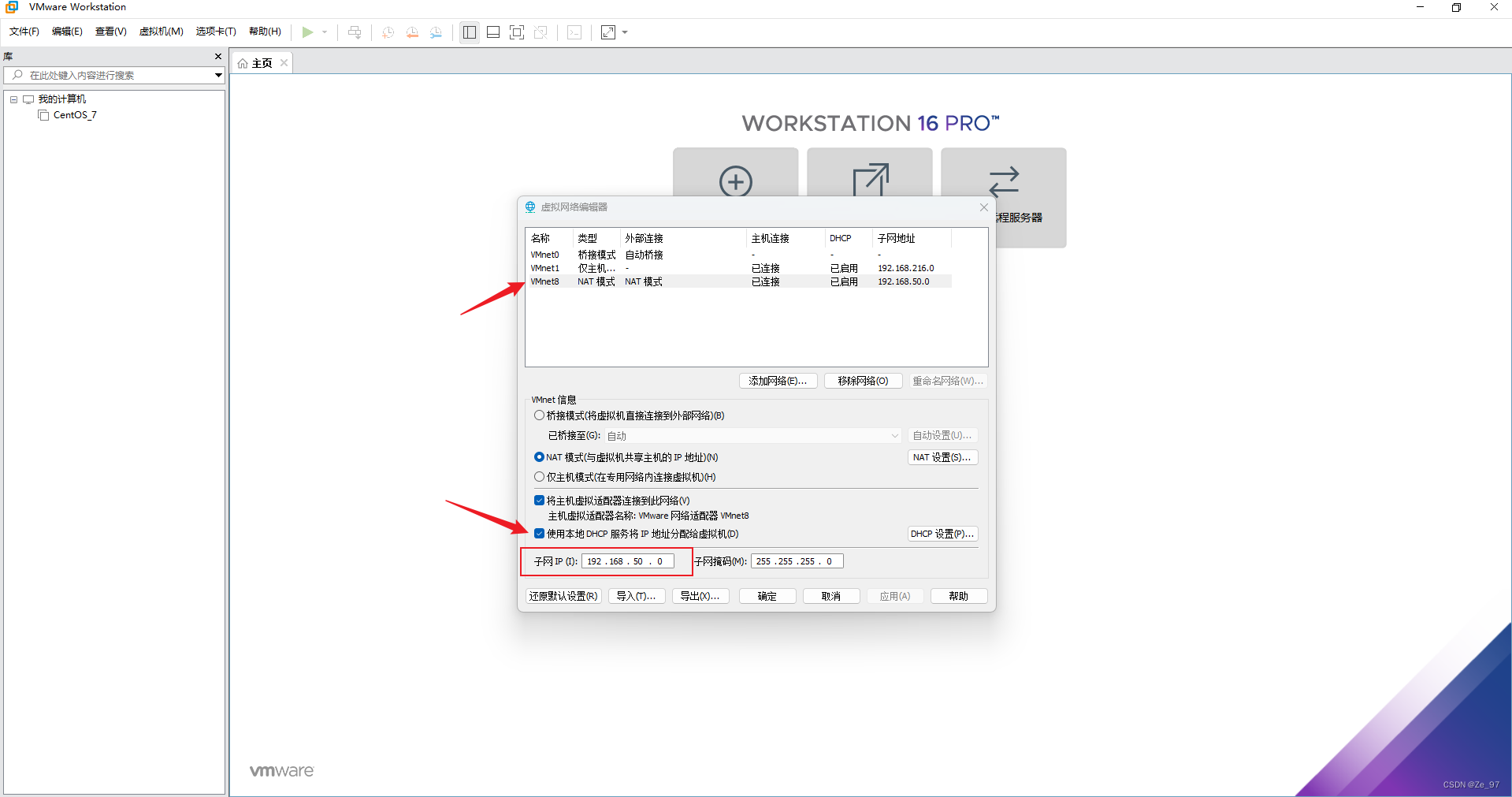
Task: Click the Unity mode toolbar icon
Action: click(541, 32)
